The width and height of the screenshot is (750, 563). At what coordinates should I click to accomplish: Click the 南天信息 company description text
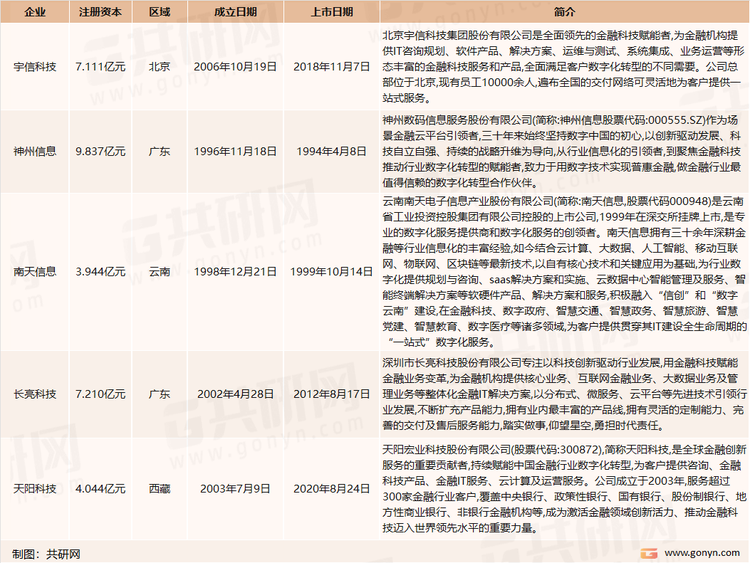coord(563,272)
